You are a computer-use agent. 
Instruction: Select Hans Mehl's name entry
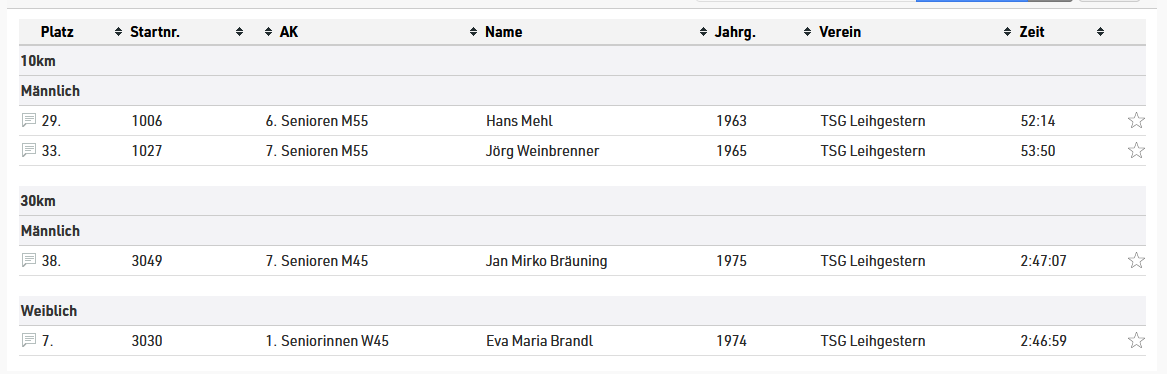[x=519, y=121]
